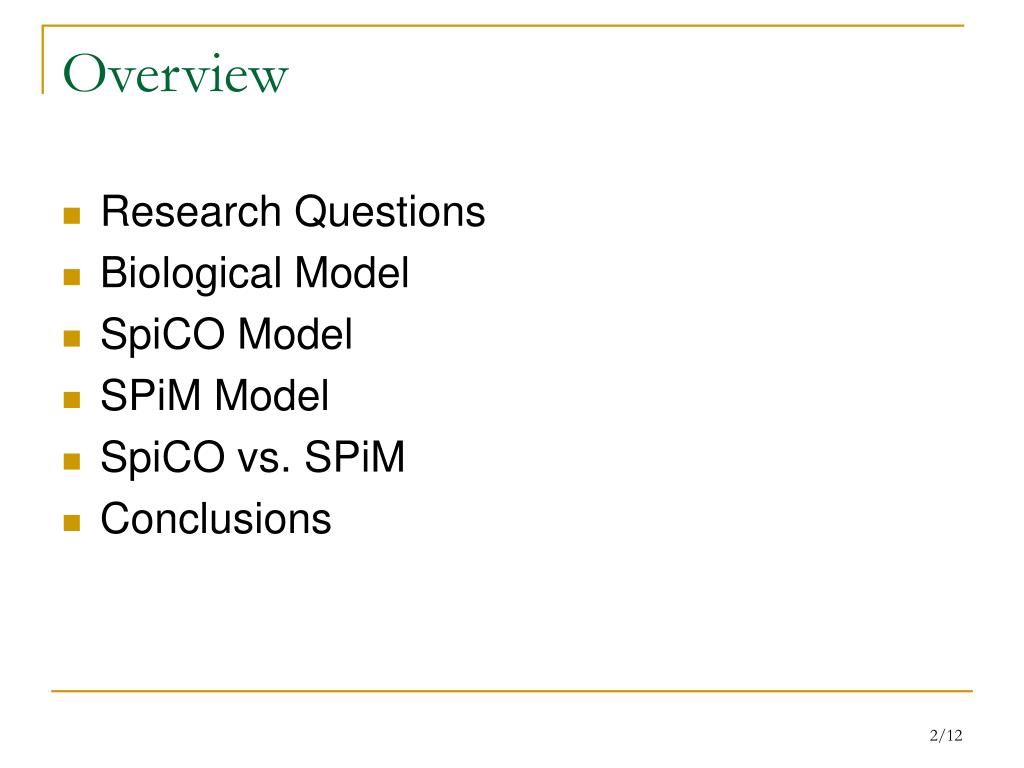Select the Conclusions bullet text
Image resolution: width=1024 pixels, height=768 pixels.
click(216, 519)
